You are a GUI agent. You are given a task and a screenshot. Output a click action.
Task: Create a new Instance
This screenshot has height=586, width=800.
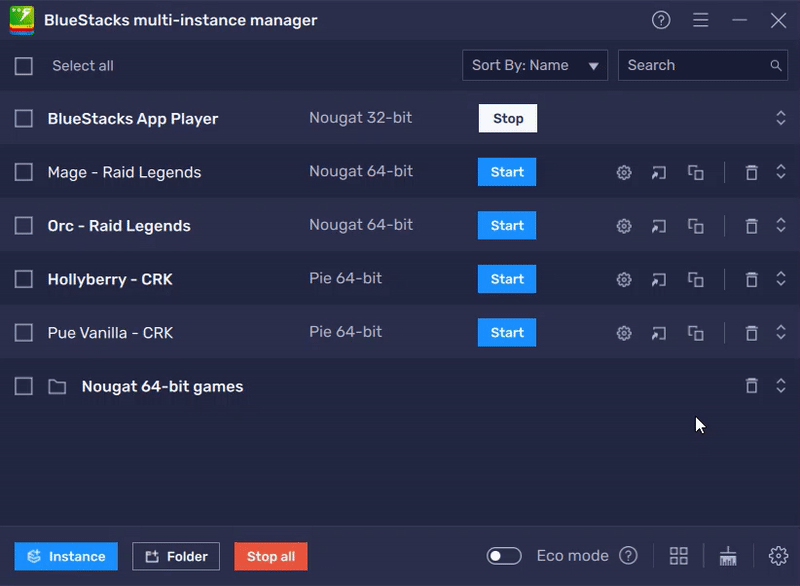[x=66, y=556]
